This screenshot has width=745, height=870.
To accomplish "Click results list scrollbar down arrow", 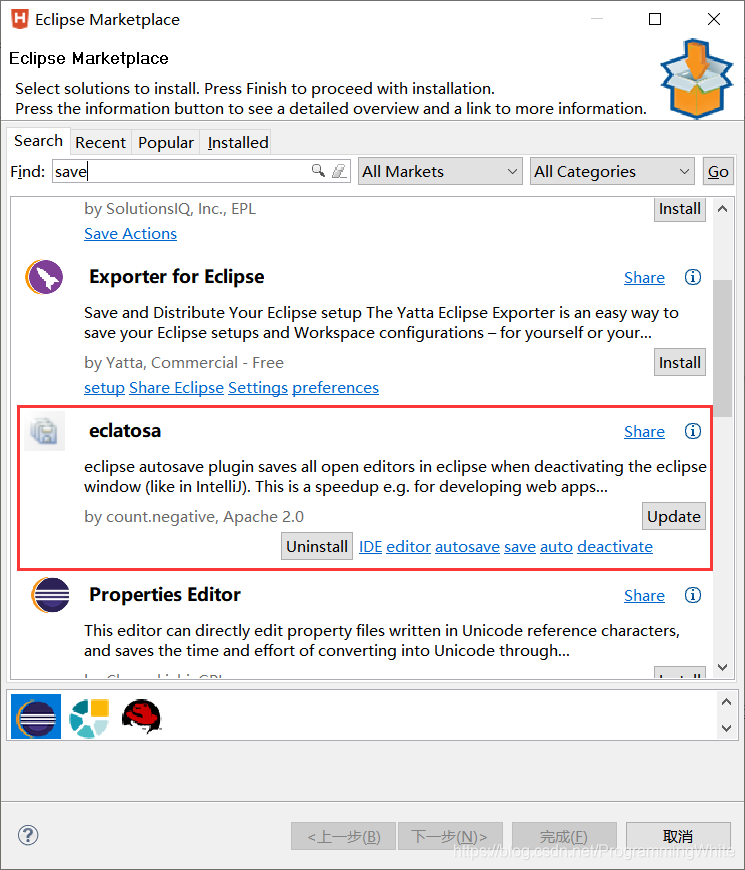I will pos(722,667).
